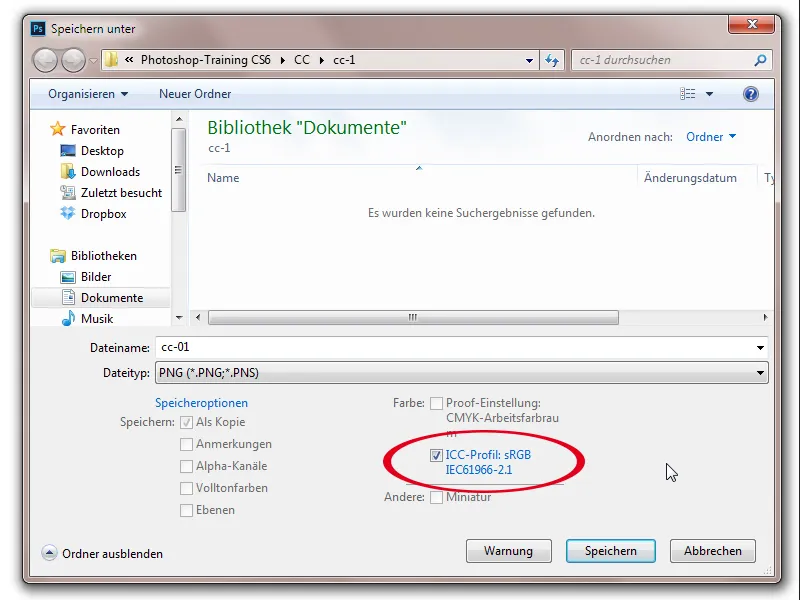Open Musik library in the sidebar

(x=87, y=319)
